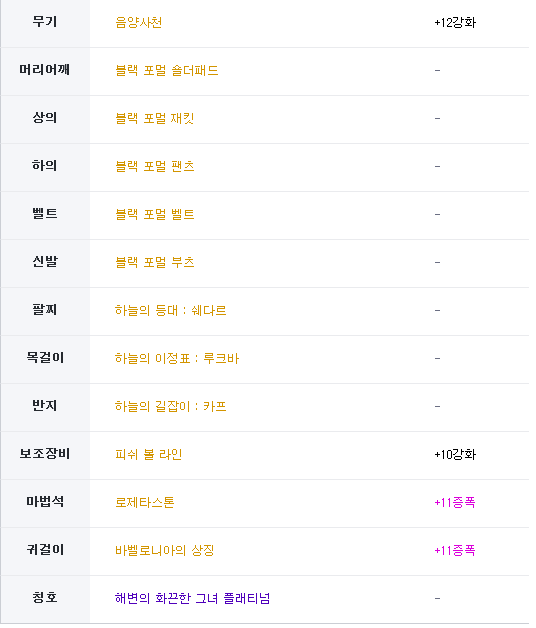
Task: Open the 바벨로니아의 상징 earring link
Action: coord(165,551)
